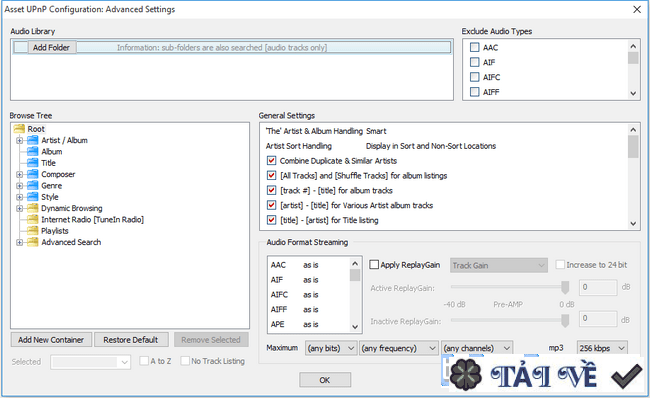
Task: Click the Internet Radio folder icon
Action: pos(33,219)
